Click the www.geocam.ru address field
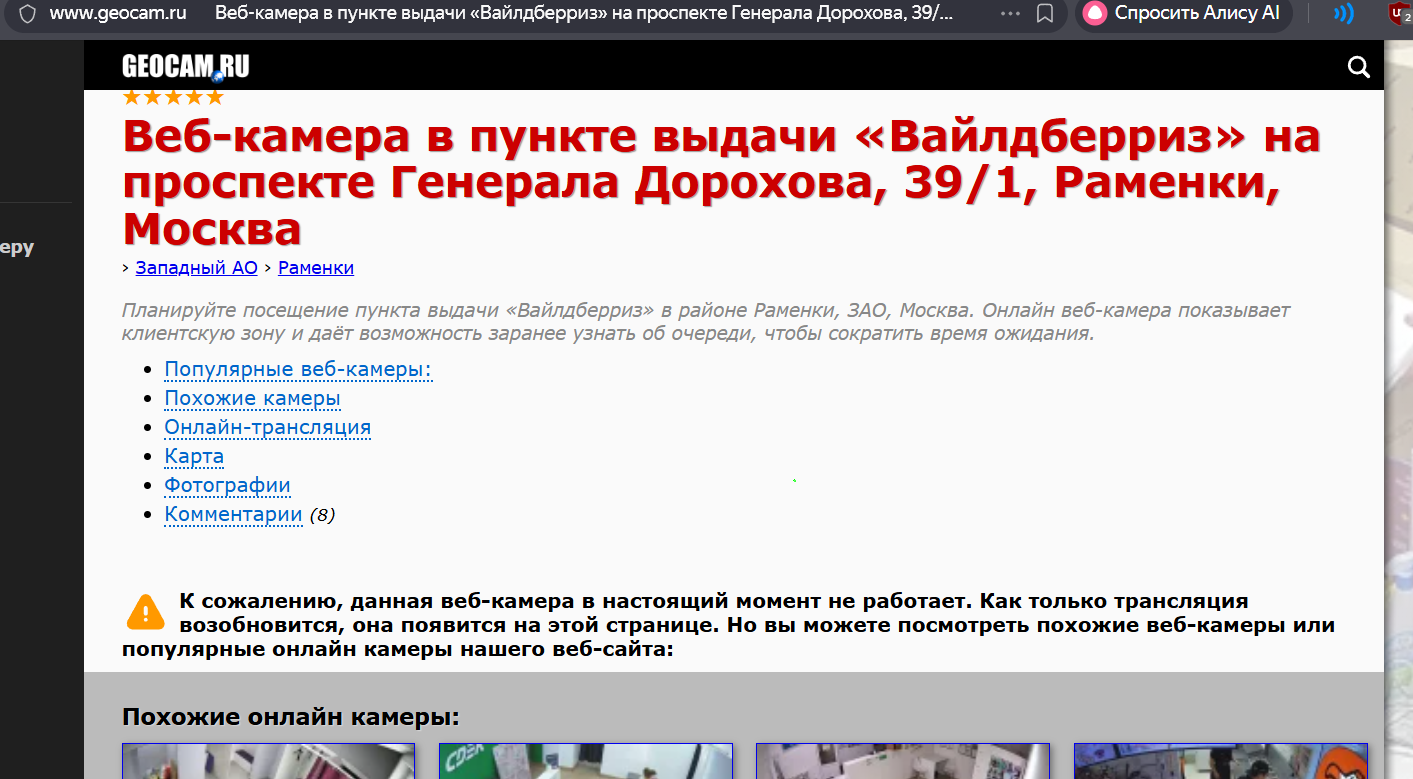This screenshot has height=779, width=1413. (118, 14)
